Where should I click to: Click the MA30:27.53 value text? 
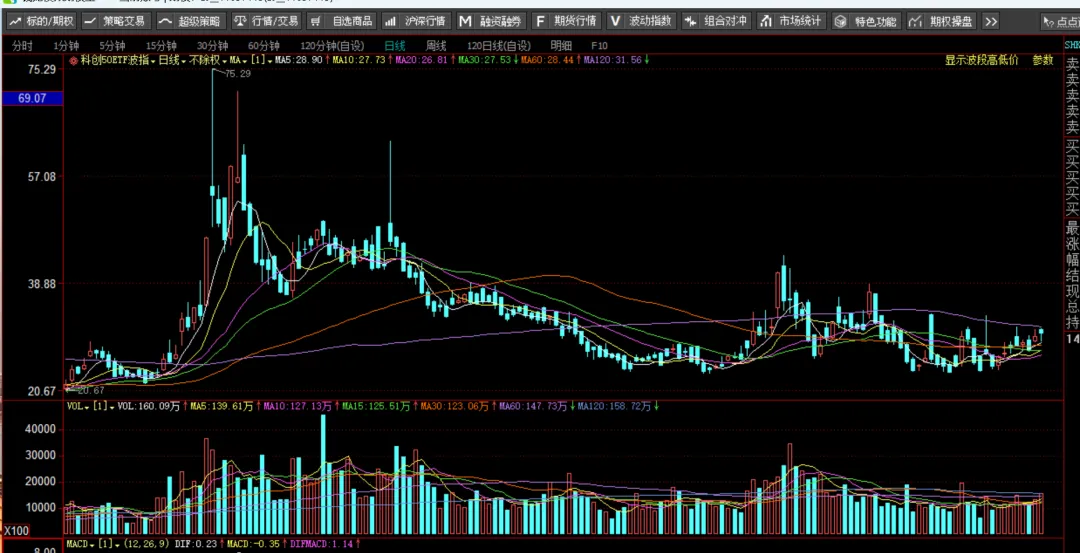pyautogui.click(x=484, y=61)
